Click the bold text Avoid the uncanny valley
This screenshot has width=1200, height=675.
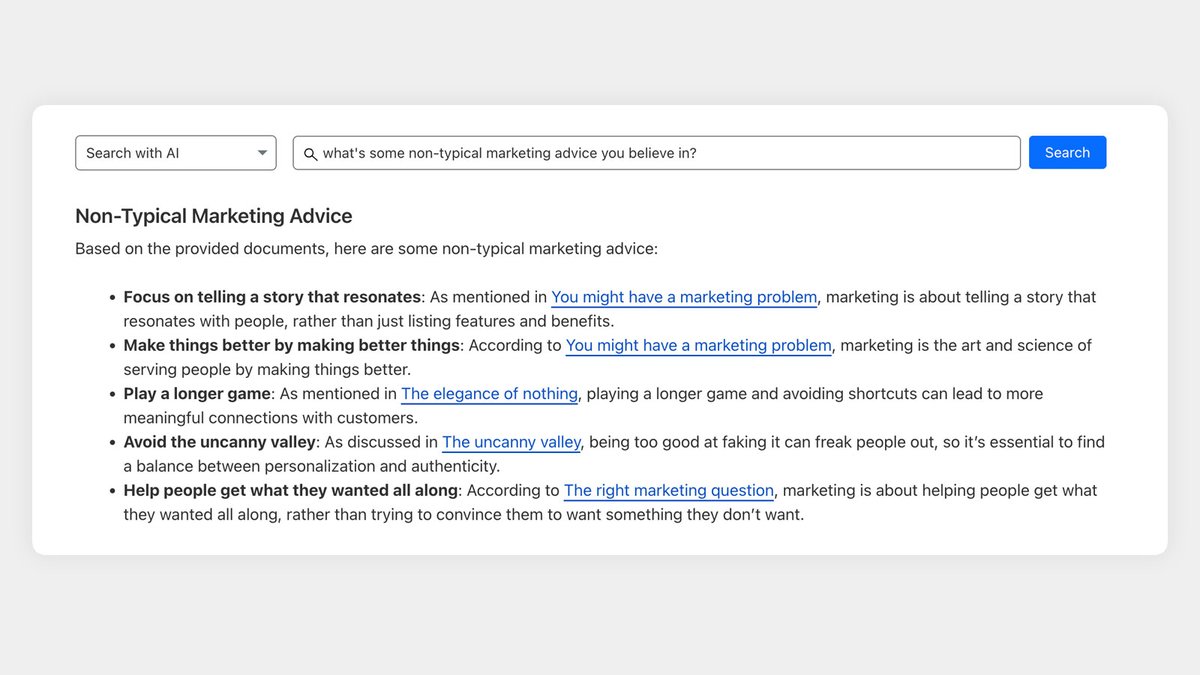click(219, 442)
